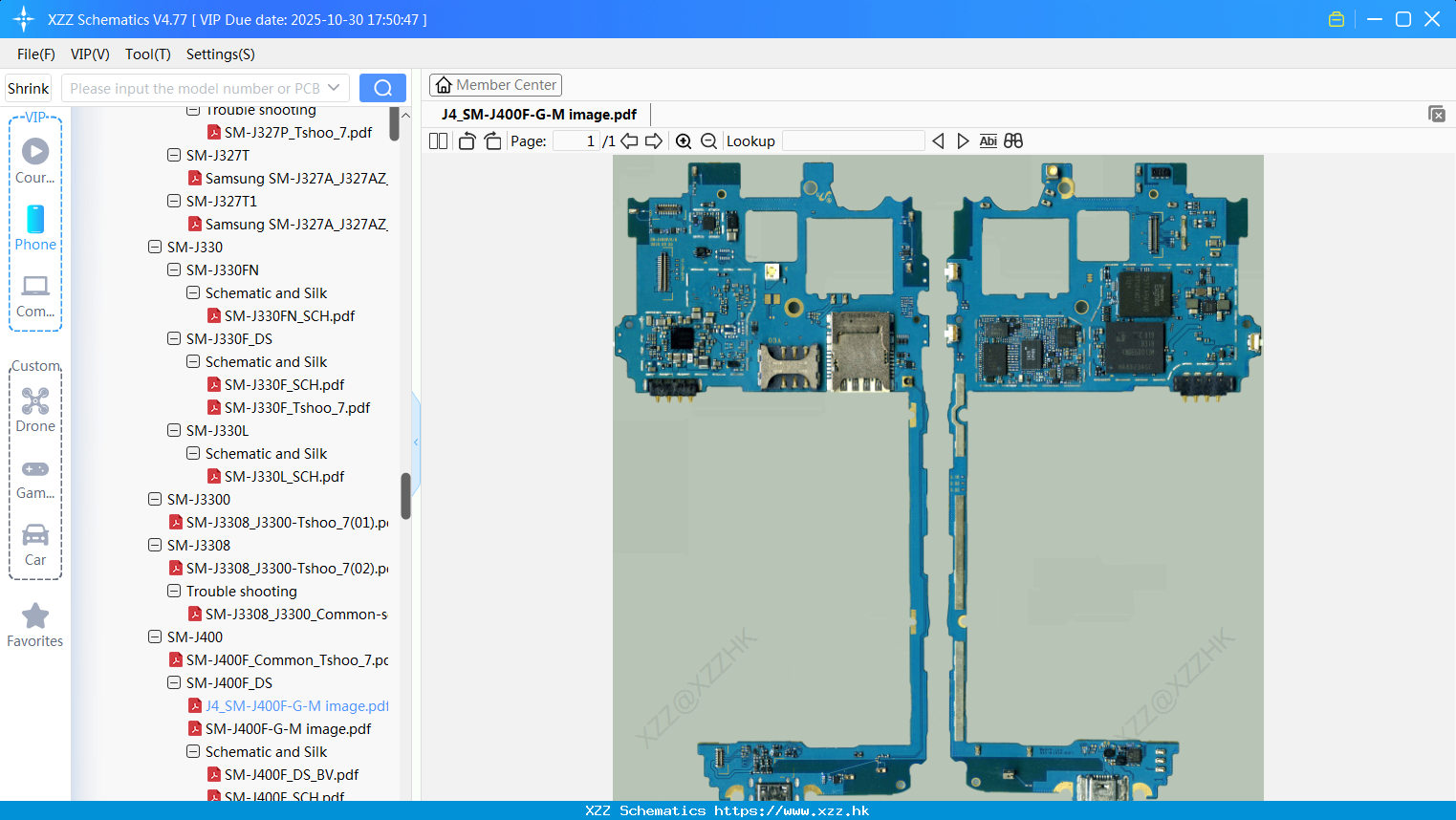Open the Settings(S) menu
This screenshot has height=820, width=1456.
pos(221,54)
